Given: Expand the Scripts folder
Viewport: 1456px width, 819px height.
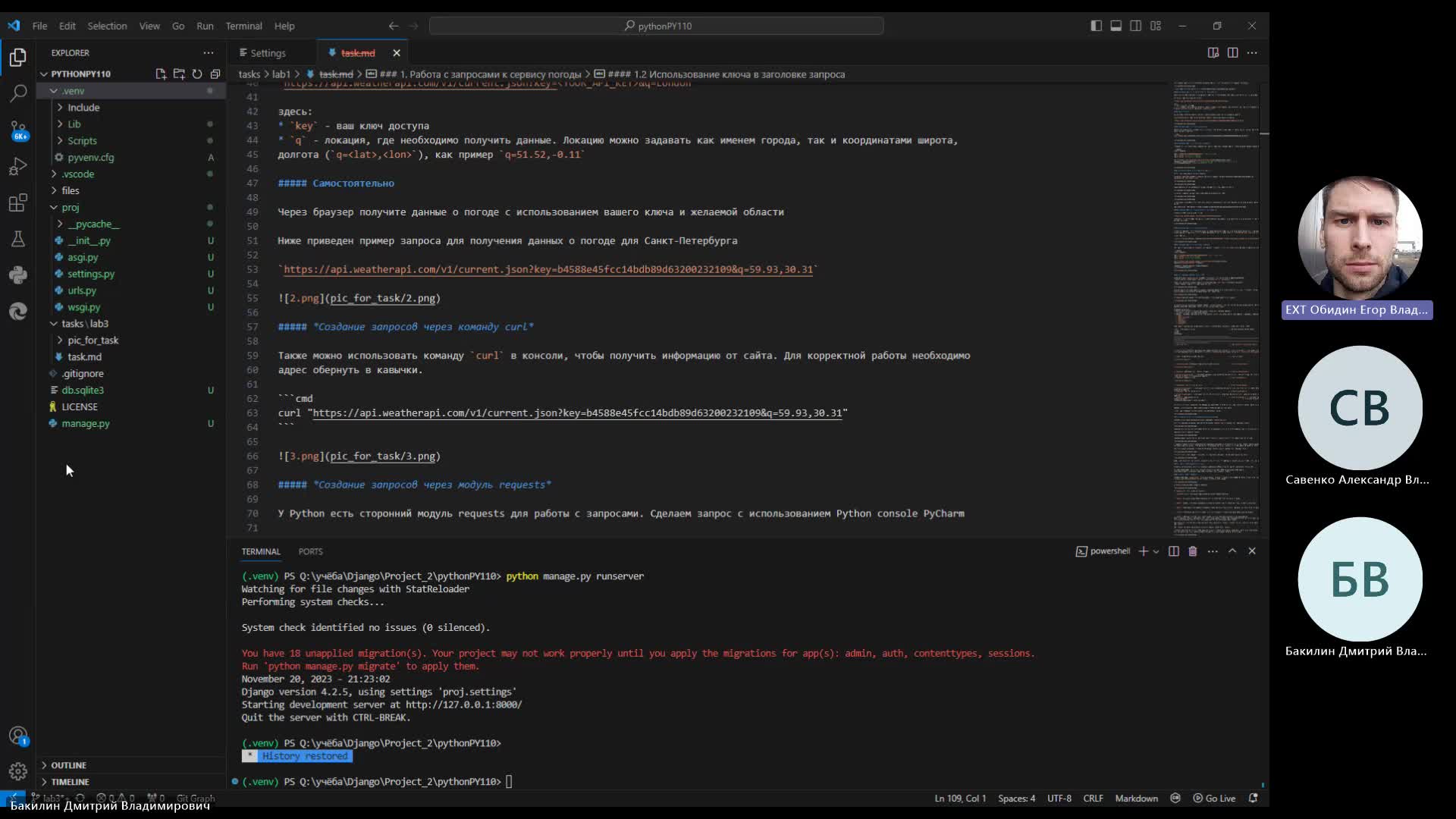Looking at the screenshot, I should coord(131,141).
